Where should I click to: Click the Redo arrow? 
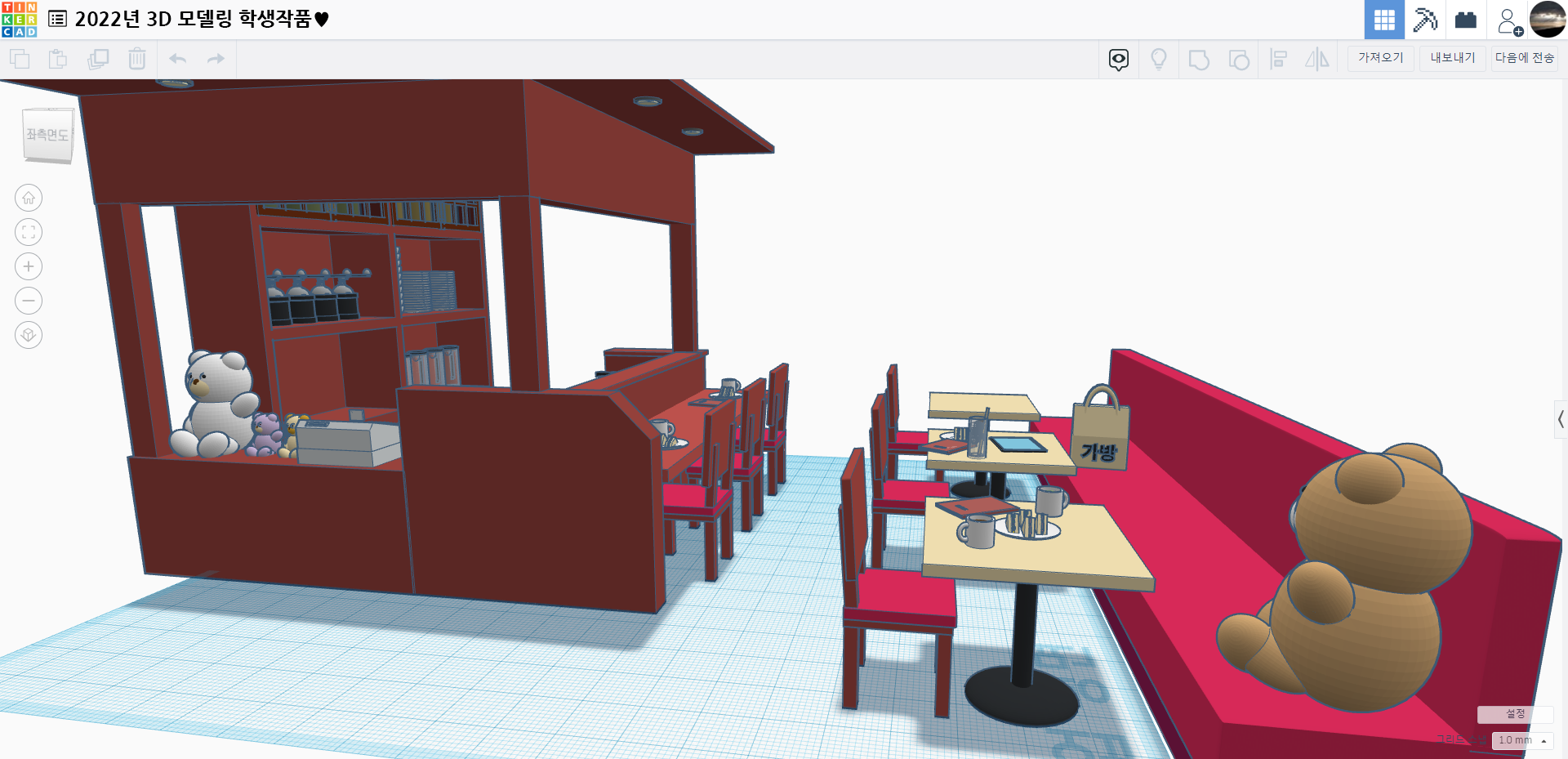click(x=216, y=59)
